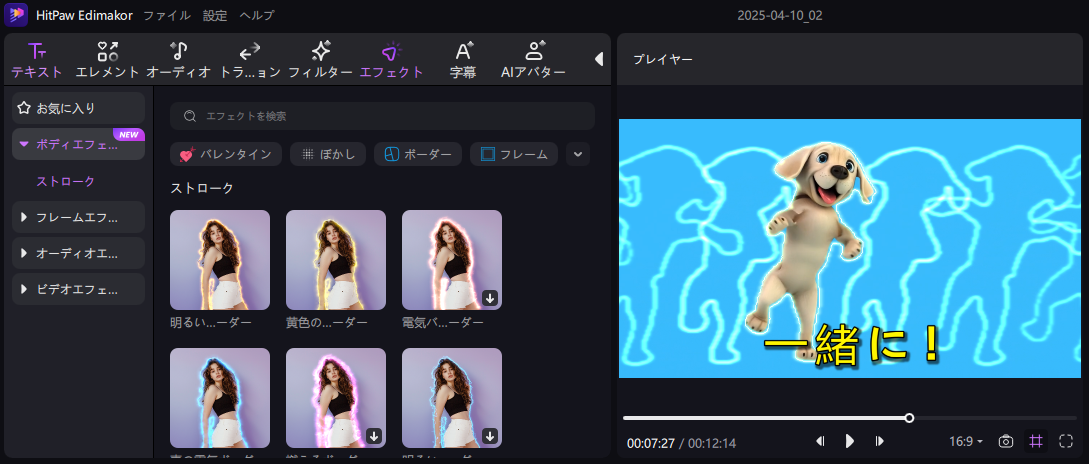Collapse the toolbar with left arrow
1089x464 pixels.
tap(599, 60)
